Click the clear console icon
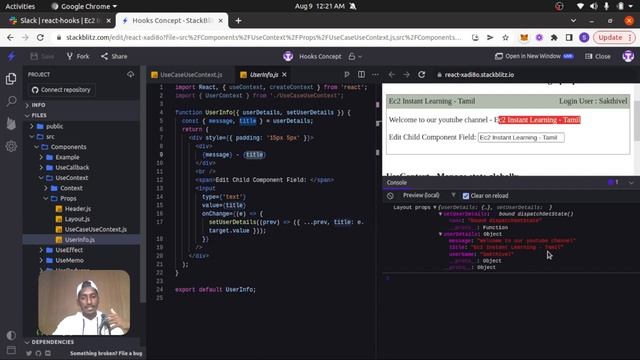 391,196
